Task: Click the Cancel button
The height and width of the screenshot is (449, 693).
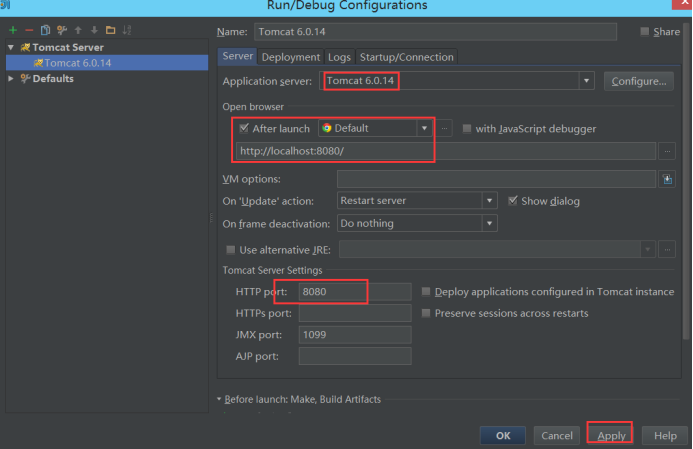Action: [x=557, y=436]
